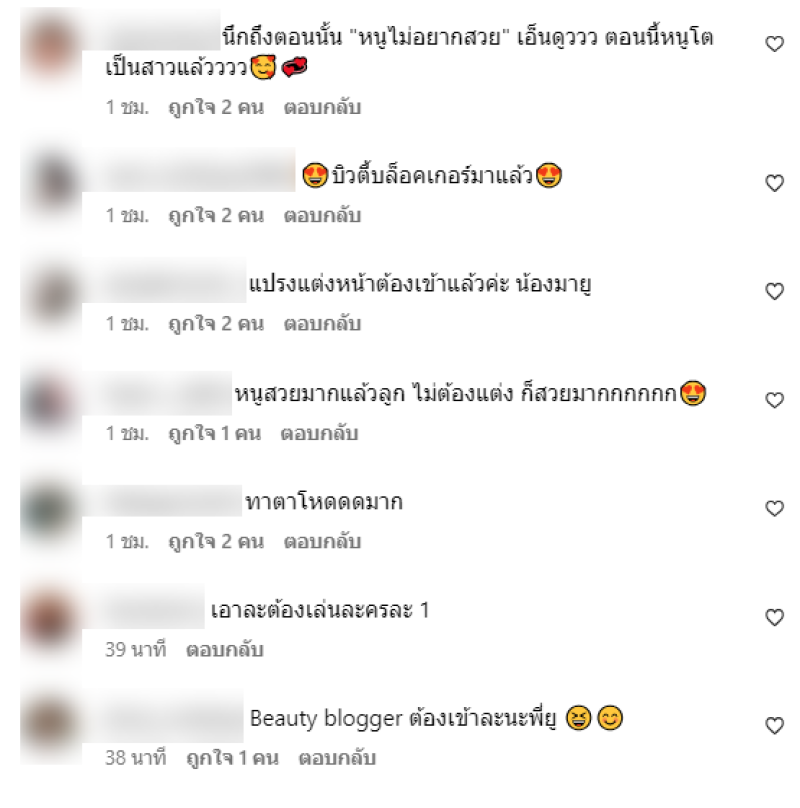Tap the heart beside เอาละต้องเล่นละครละ 1
800x808 pixels.
click(x=774, y=617)
